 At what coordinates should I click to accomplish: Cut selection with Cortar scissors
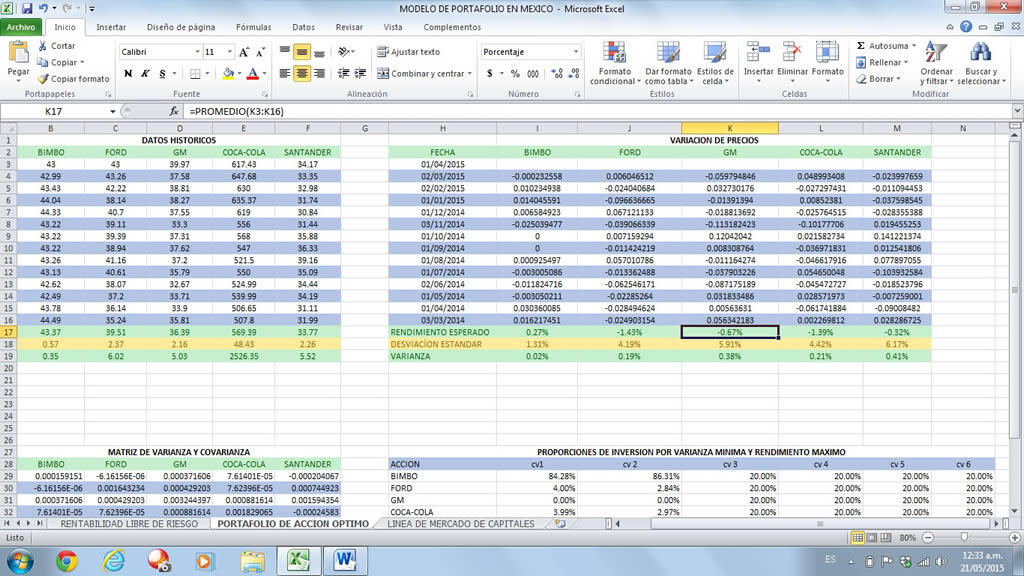(43, 46)
